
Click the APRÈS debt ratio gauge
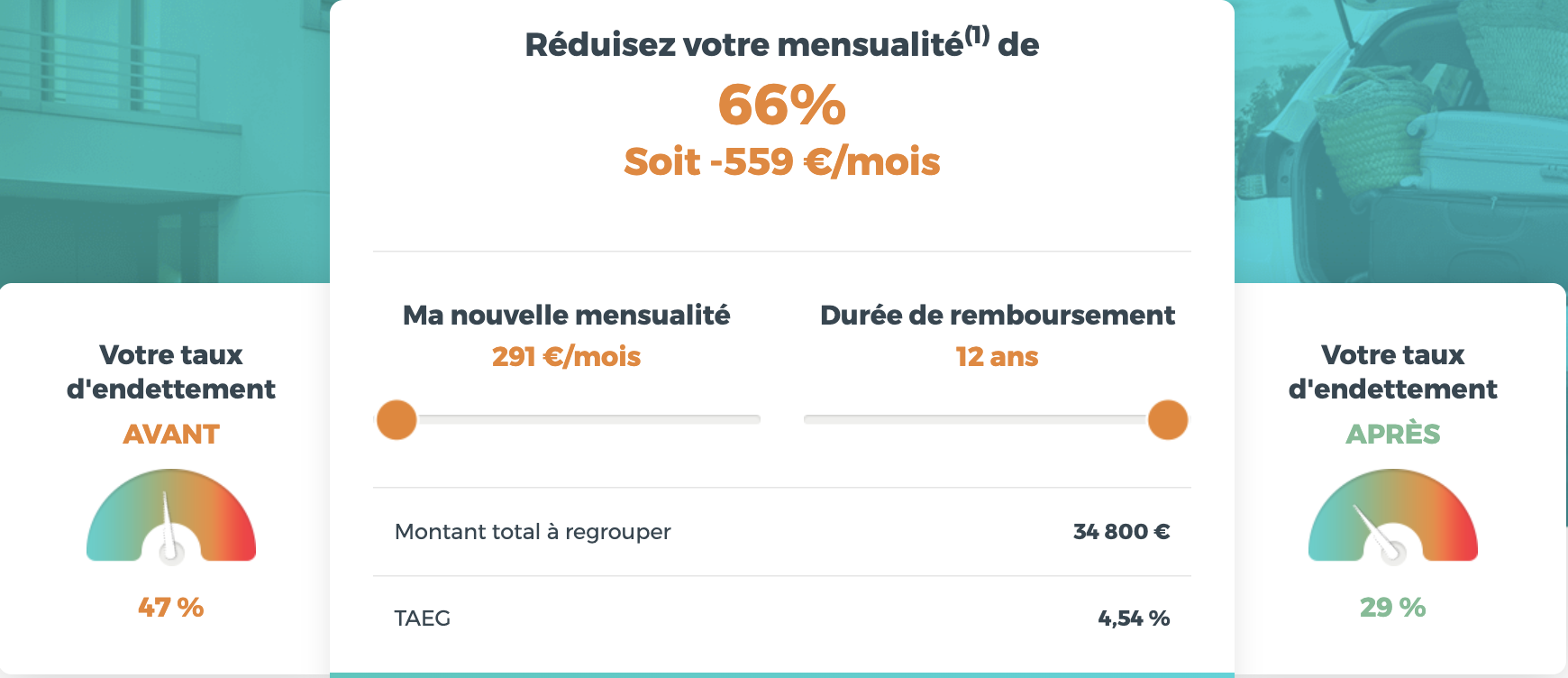coord(1393,516)
